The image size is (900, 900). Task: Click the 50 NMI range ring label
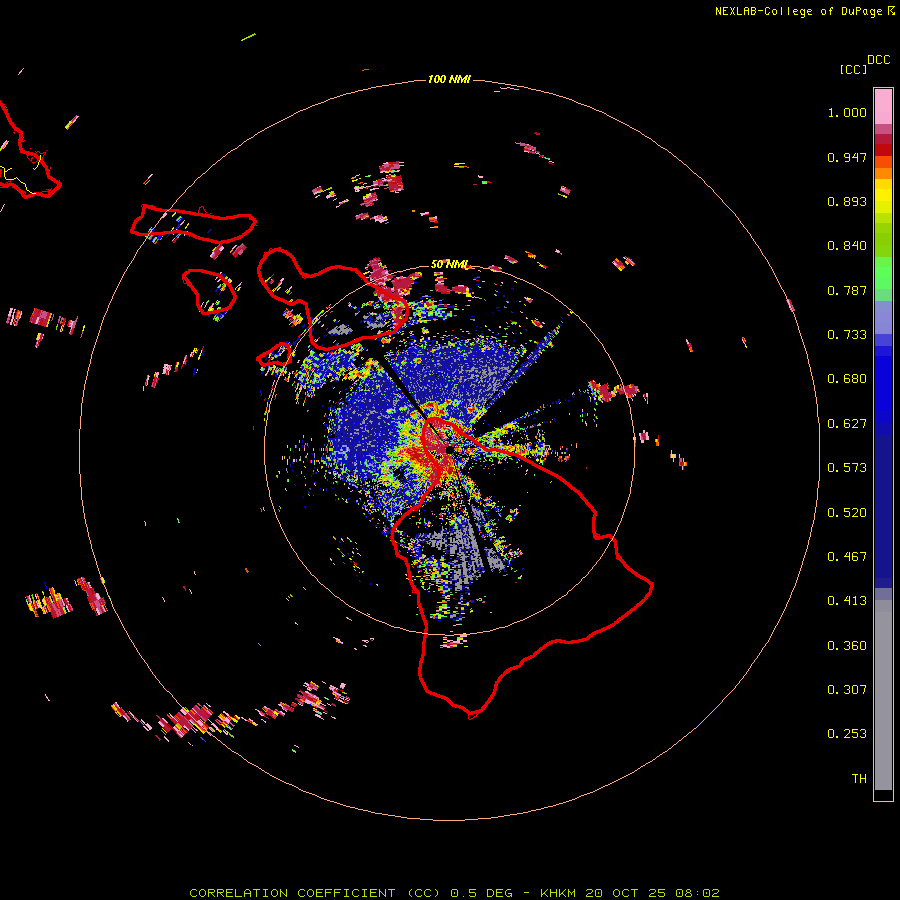pyautogui.click(x=449, y=265)
